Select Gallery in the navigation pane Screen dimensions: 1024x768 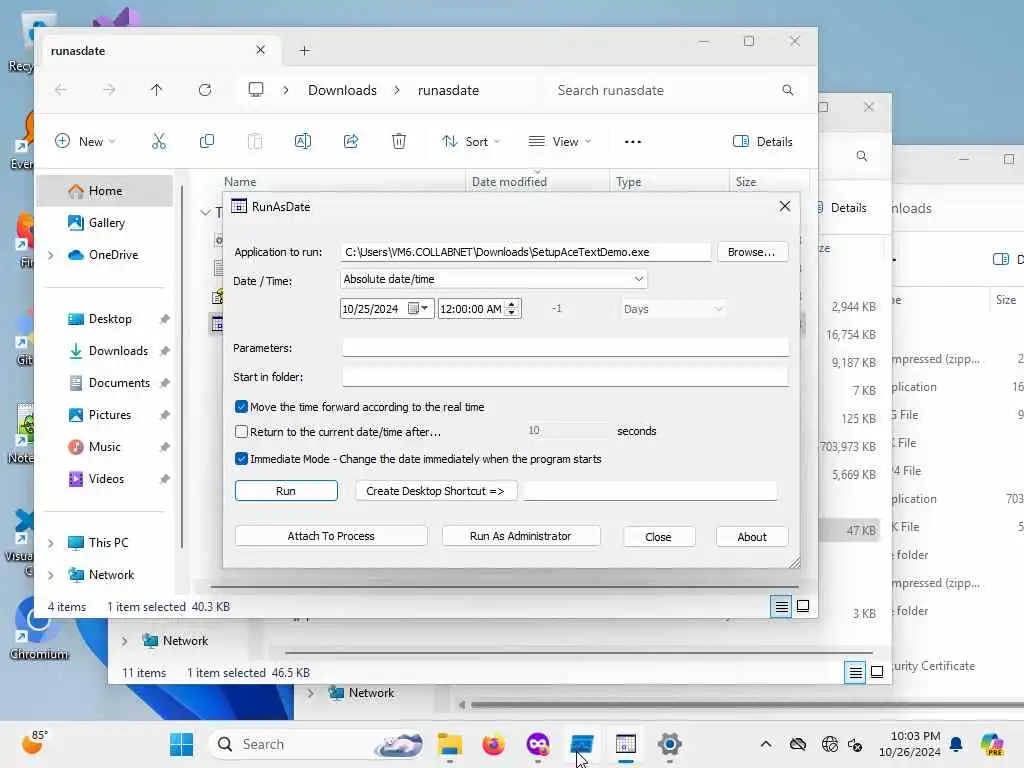pyautogui.click(x=105, y=223)
